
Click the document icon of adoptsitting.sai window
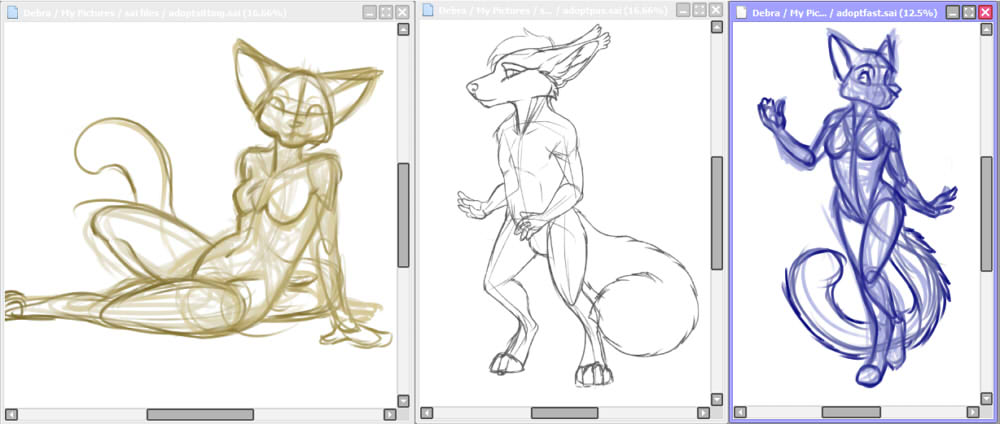click(12, 12)
